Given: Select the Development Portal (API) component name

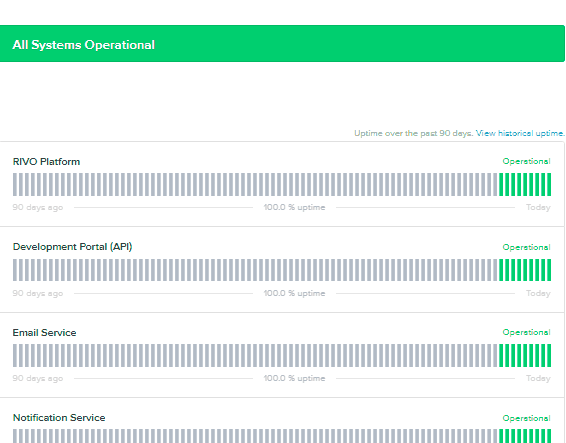Looking at the screenshot, I should tap(73, 247).
